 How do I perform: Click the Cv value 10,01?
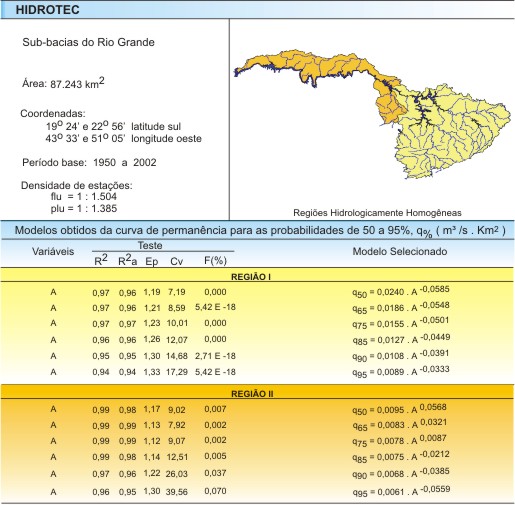click(177, 323)
